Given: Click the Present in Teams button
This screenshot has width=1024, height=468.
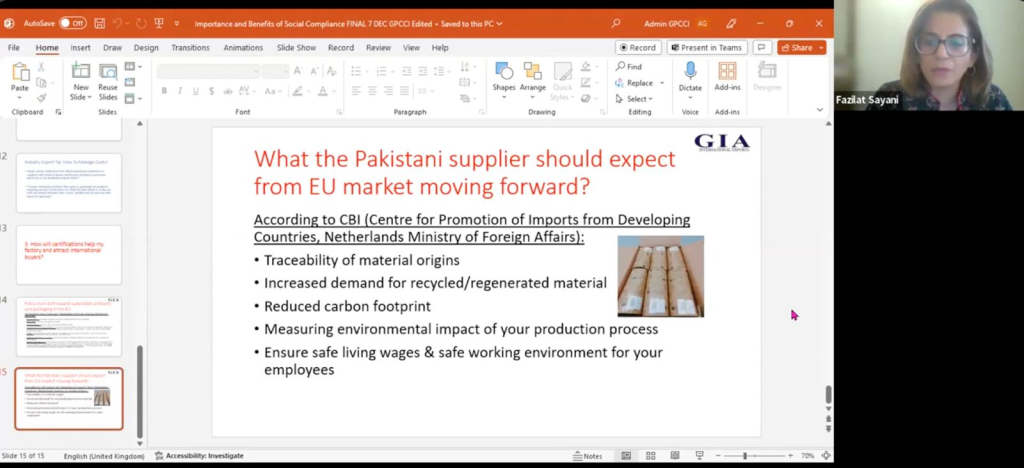Looking at the screenshot, I should pyautogui.click(x=707, y=47).
